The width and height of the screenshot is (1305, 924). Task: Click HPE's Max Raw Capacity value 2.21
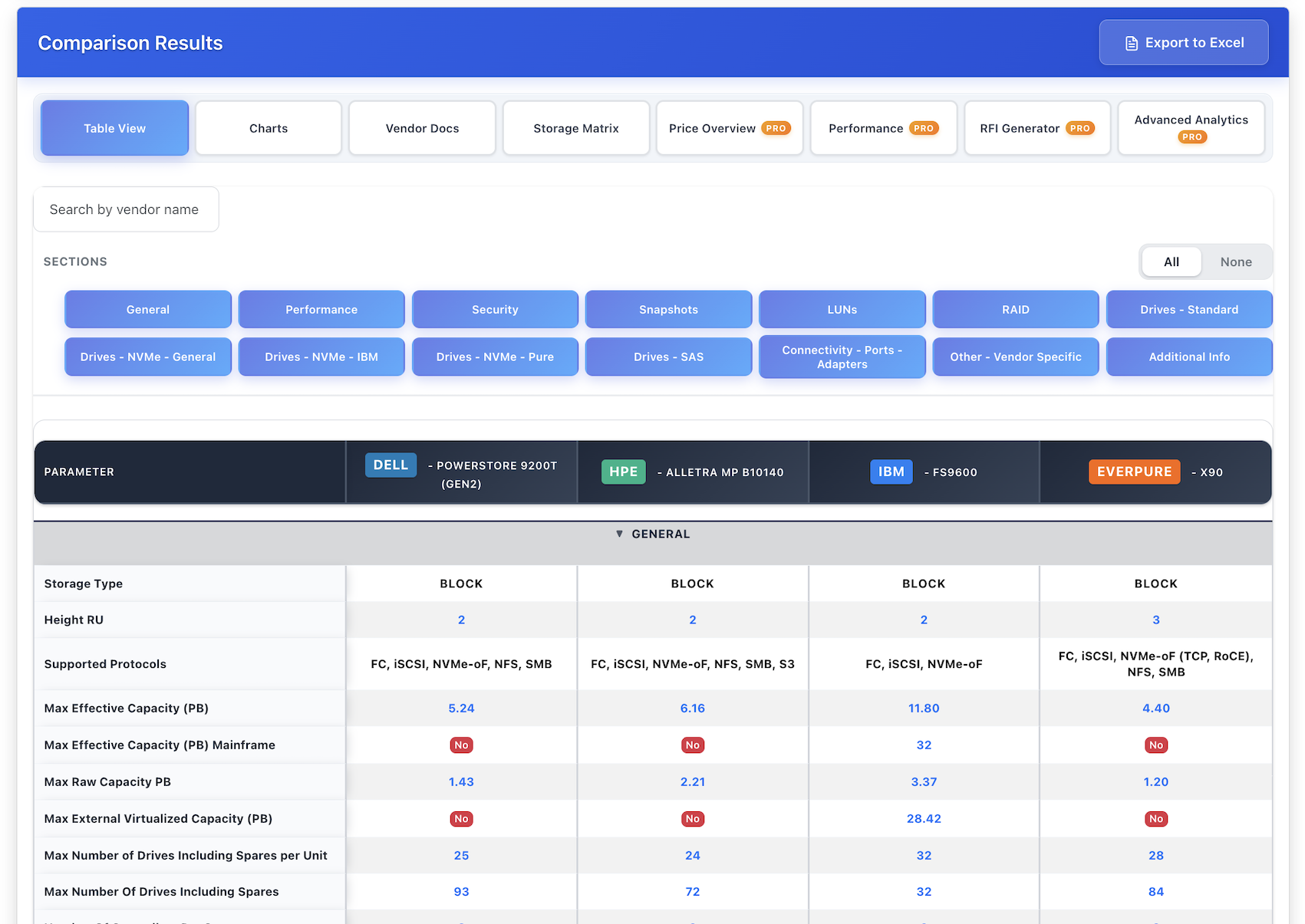[x=693, y=782]
